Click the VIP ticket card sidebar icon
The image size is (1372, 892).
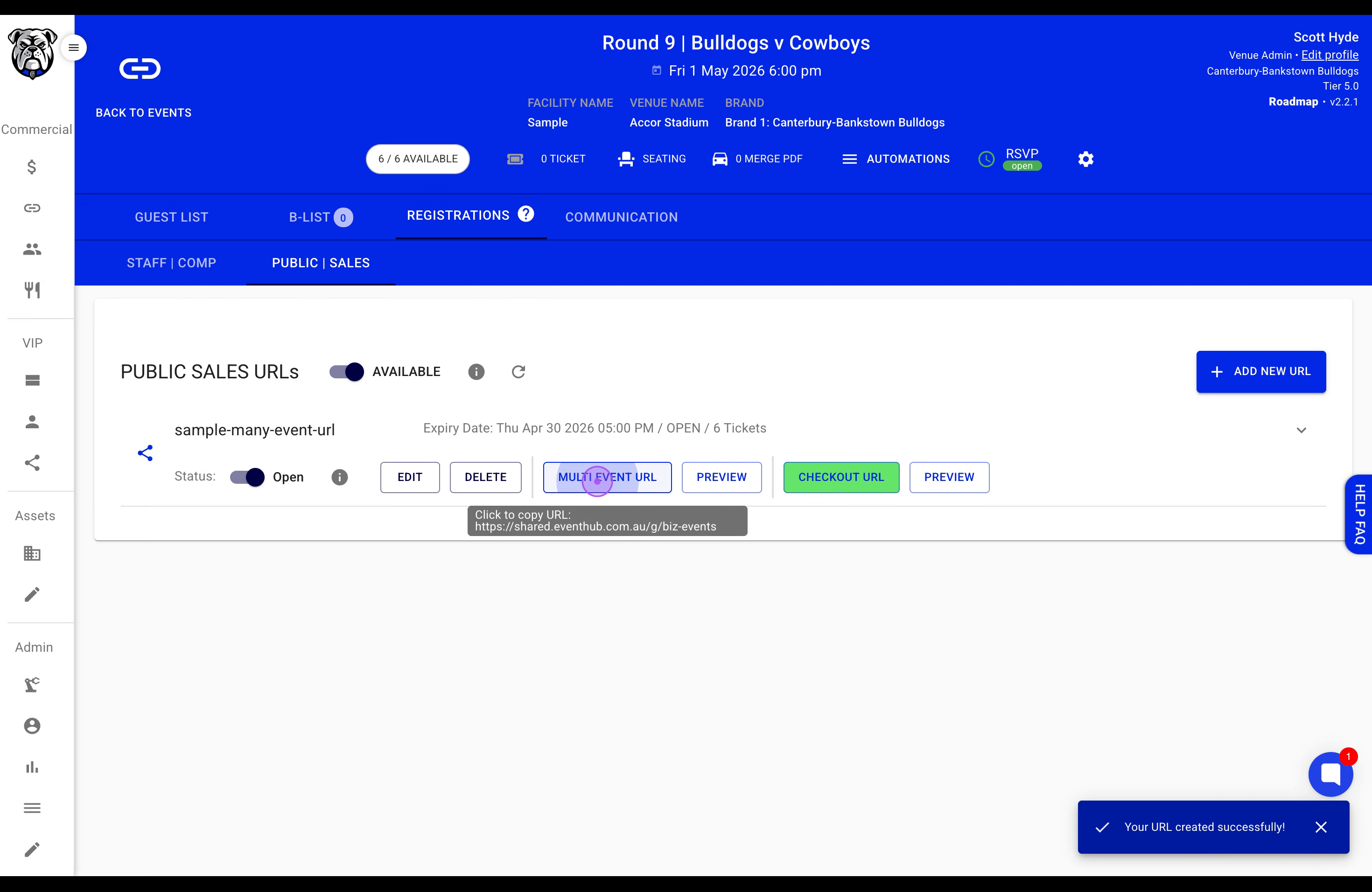tap(32, 380)
